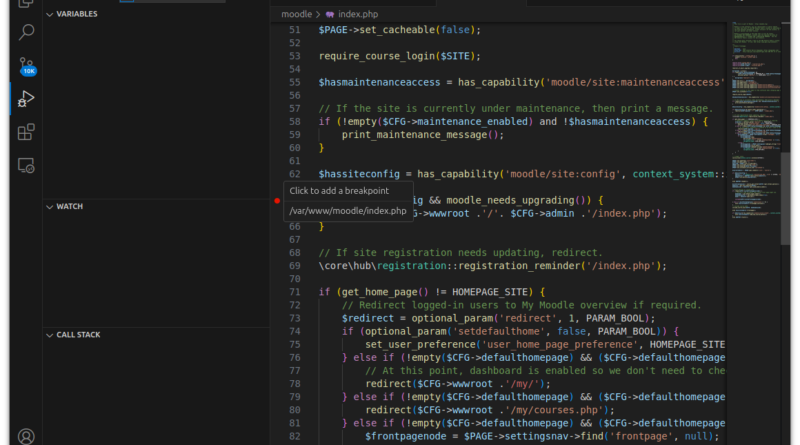Open the Explorer view at top of activity bar
Viewport: 800px width, 445px height.
[x=26, y=3]
